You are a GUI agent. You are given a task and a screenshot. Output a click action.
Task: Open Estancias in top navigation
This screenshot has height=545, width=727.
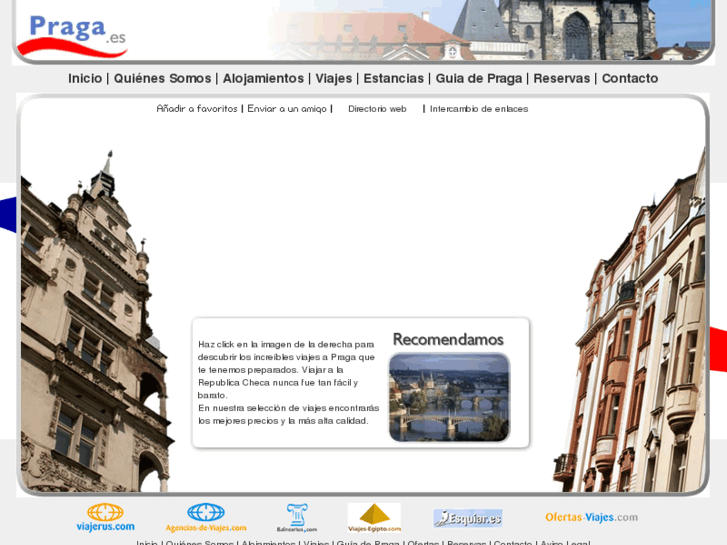pos(394,78)
